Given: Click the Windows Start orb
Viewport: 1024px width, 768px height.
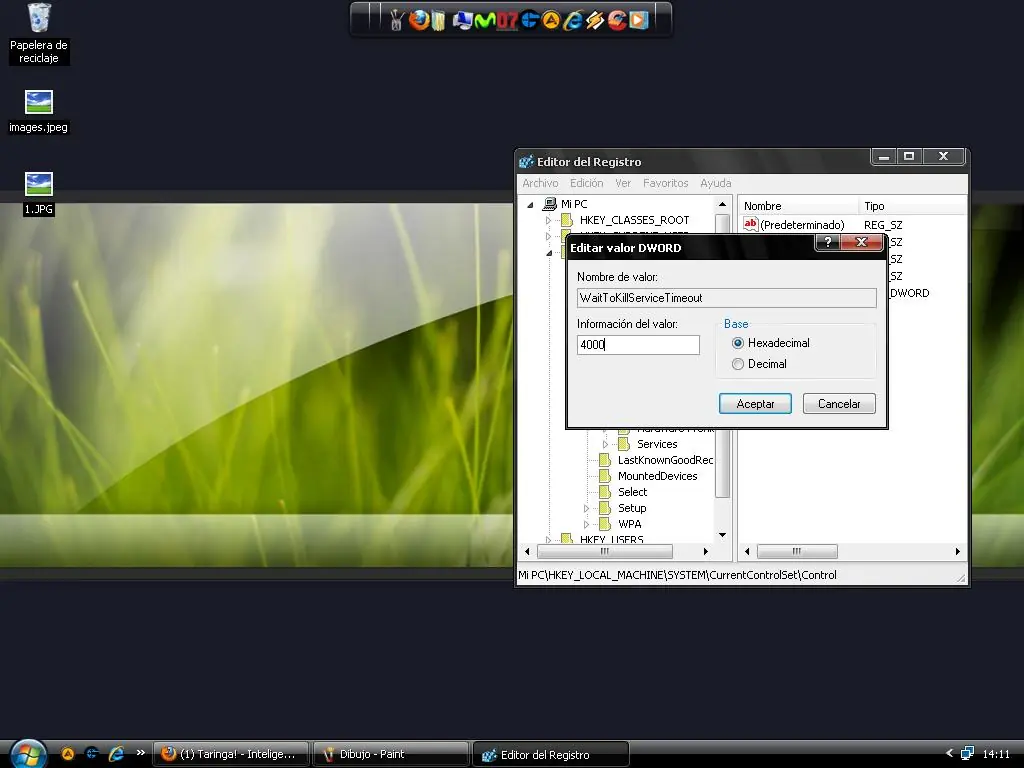Looking at the screenshot, I should coord(28,754).
